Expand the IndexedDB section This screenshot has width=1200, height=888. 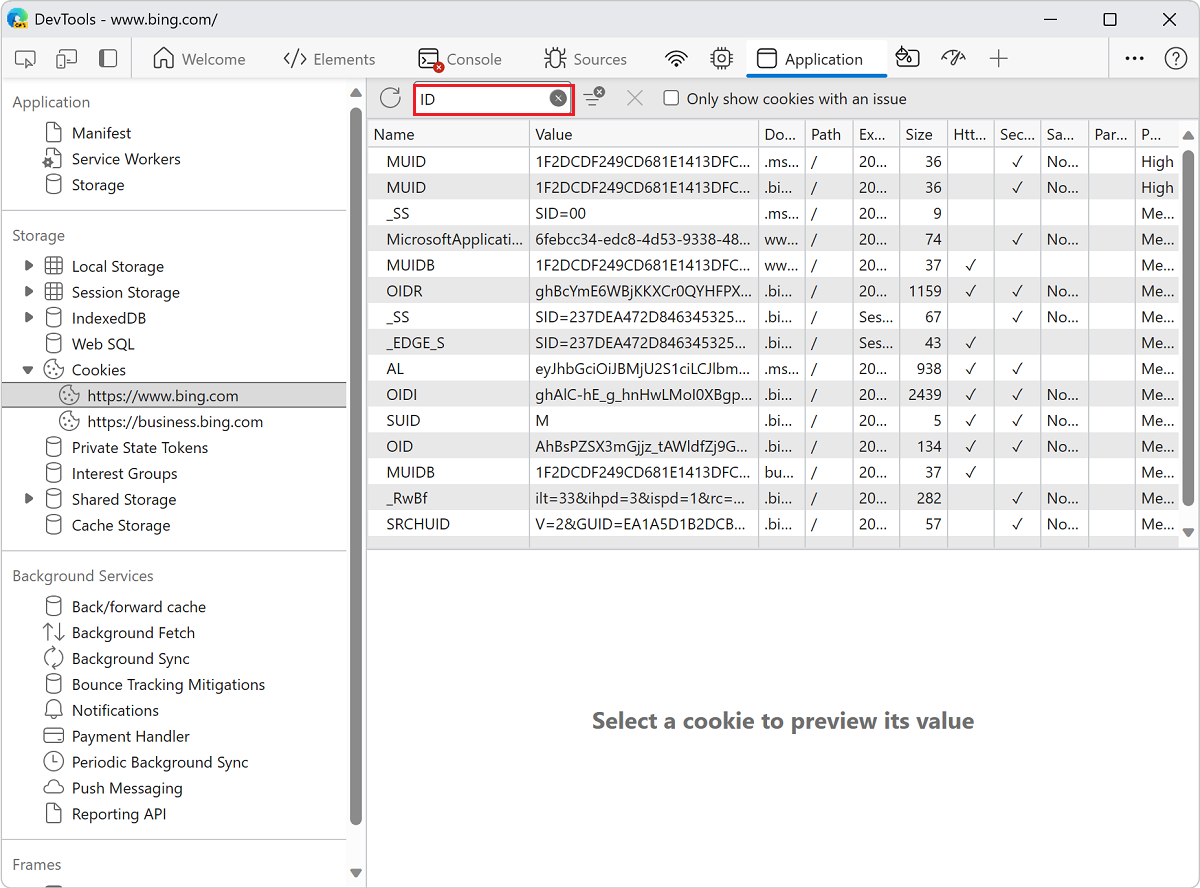click(29, 317)
